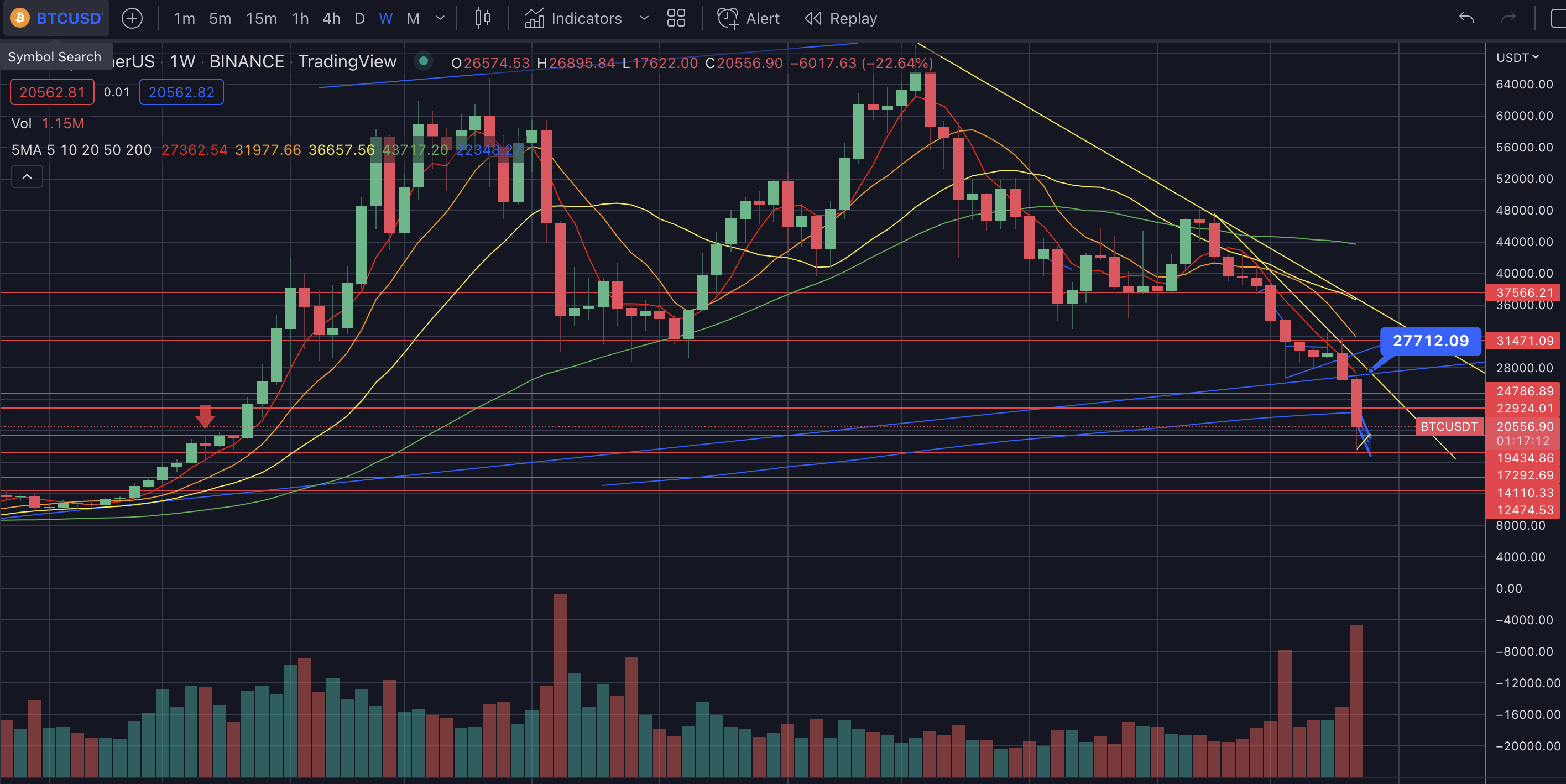
Task: Click the blue 27712.09 price callout label
Action: 1430,341
